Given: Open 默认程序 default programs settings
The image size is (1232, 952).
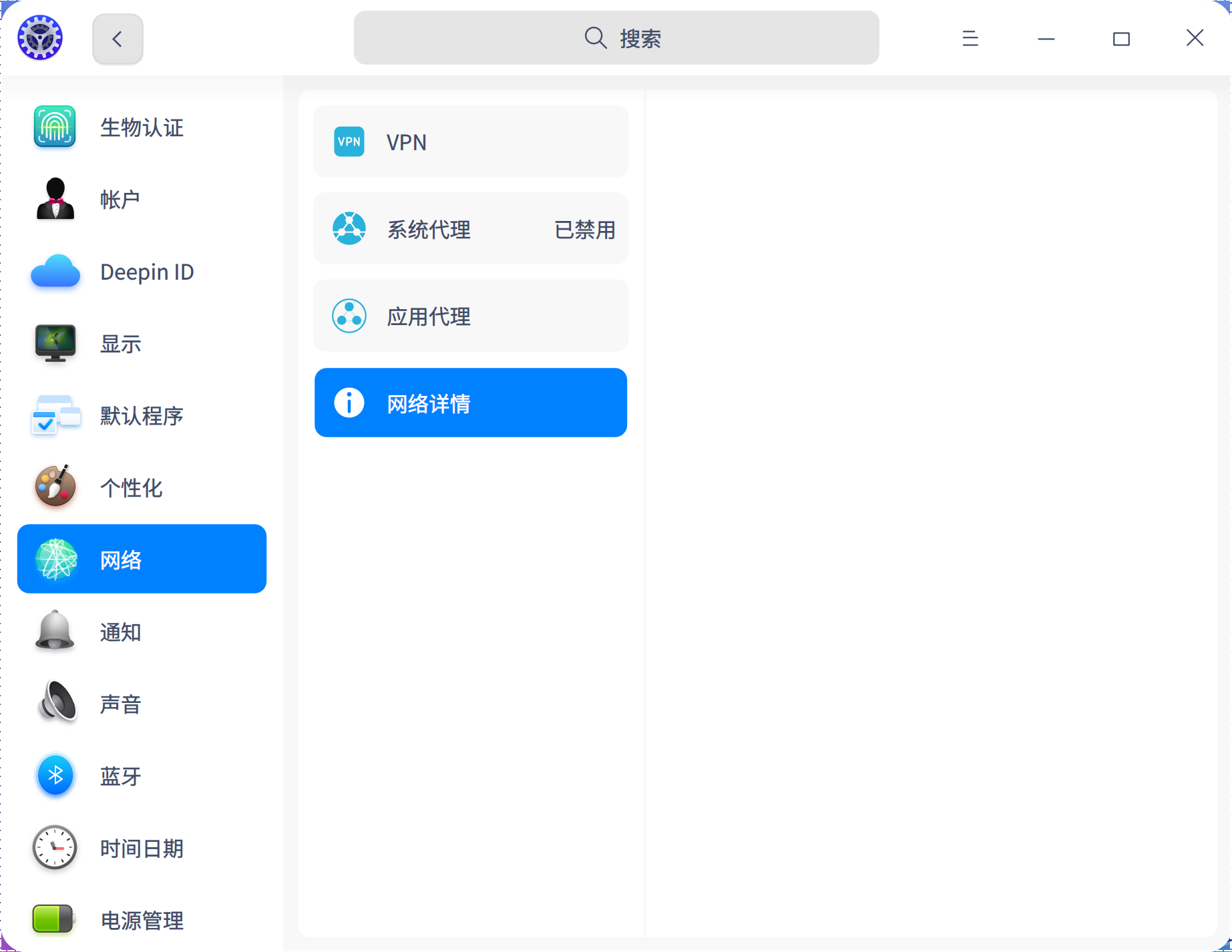Looking at the screenshot, I should pyautogui.click(x=55, y=416).
